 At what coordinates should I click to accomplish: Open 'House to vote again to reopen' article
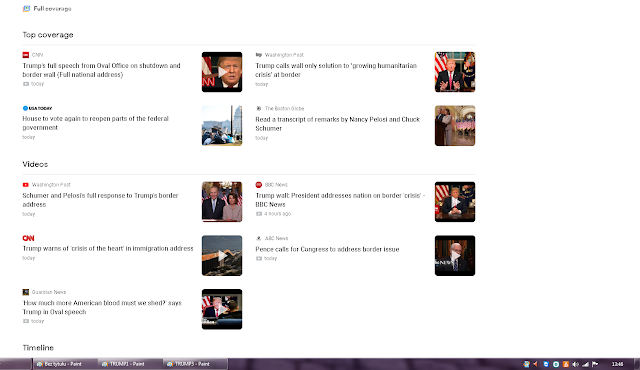coord(96,123)
